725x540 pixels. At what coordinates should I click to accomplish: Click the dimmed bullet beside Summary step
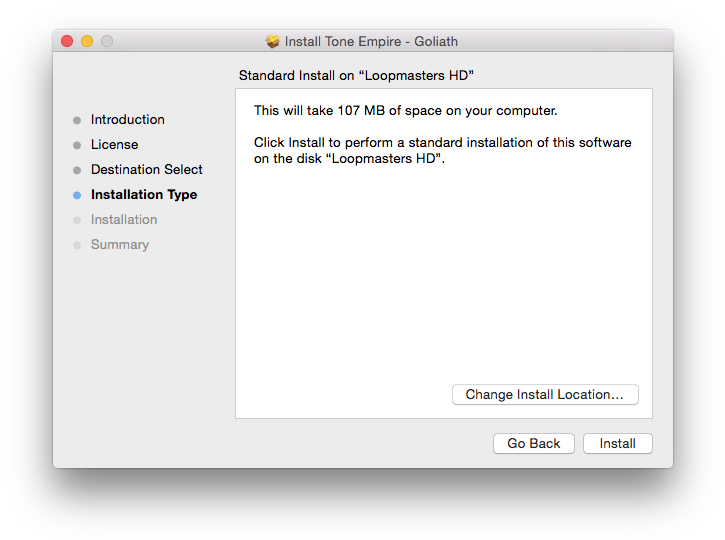coord(77,245)
